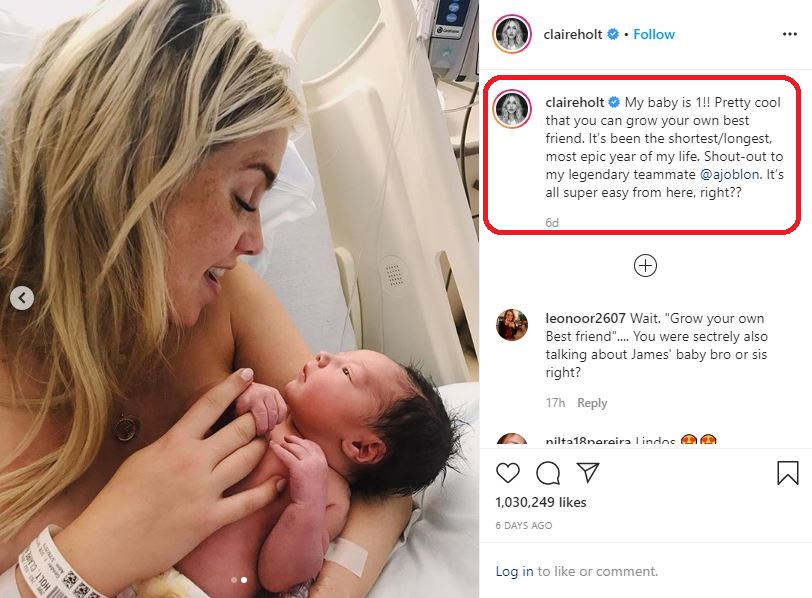Open claireholt avatar beside the caption
The width and height of the screenshot is (812, 598).
(512, 109)
